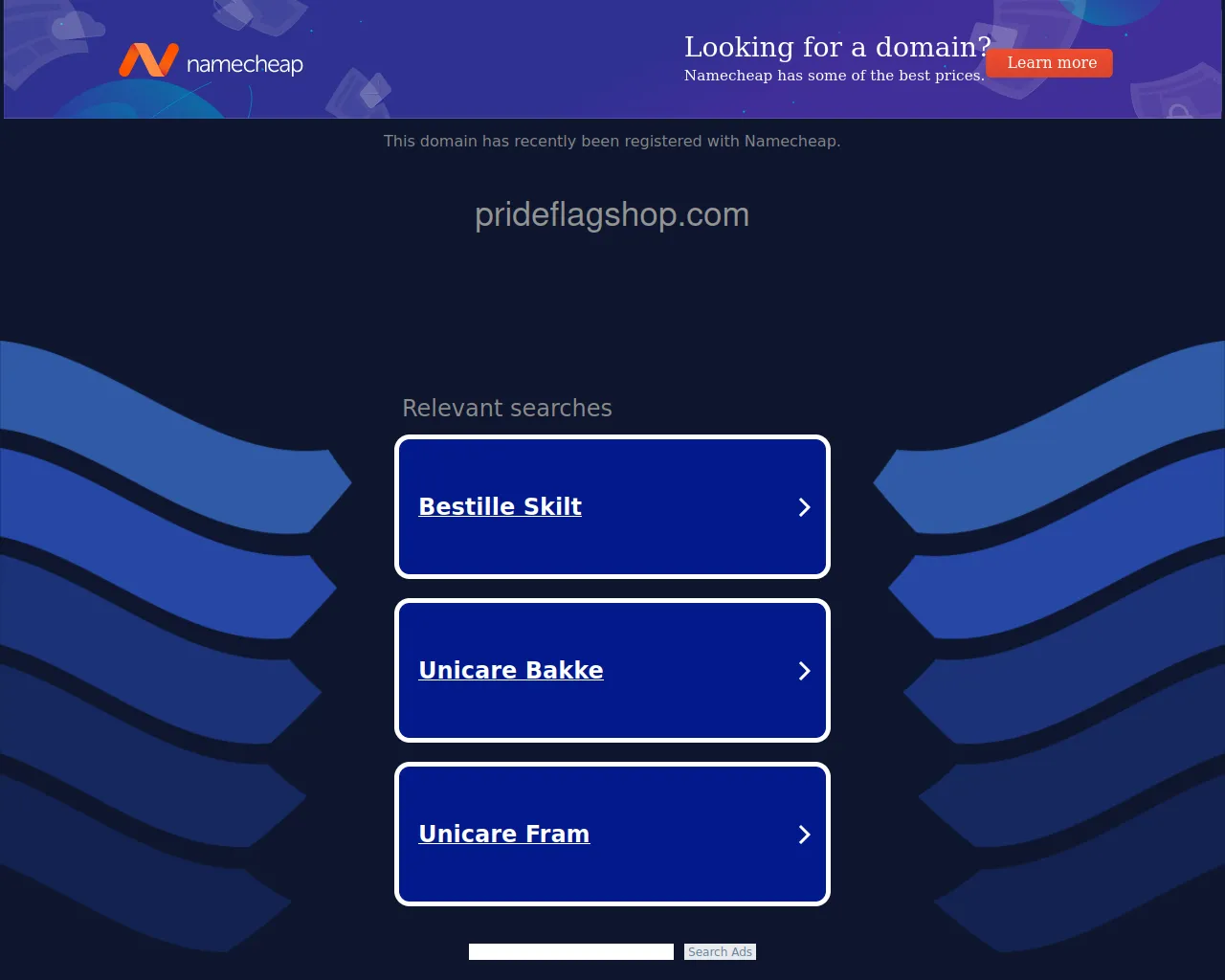Click the Looking for a domain headline
Screen dimensions: 1225x980
[837, 46]
